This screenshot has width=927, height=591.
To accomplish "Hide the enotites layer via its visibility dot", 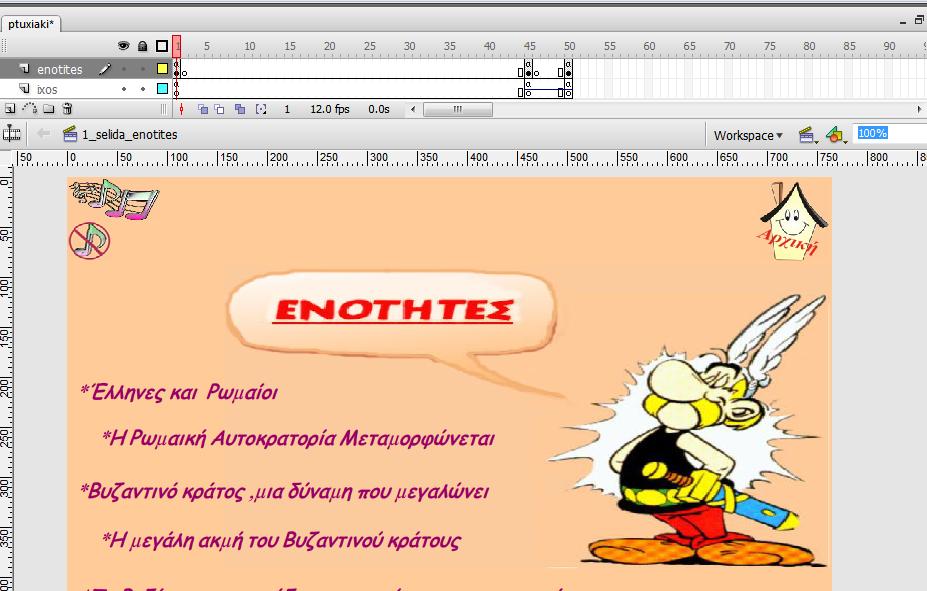I will pyautogui.click(x=124, y=69).
